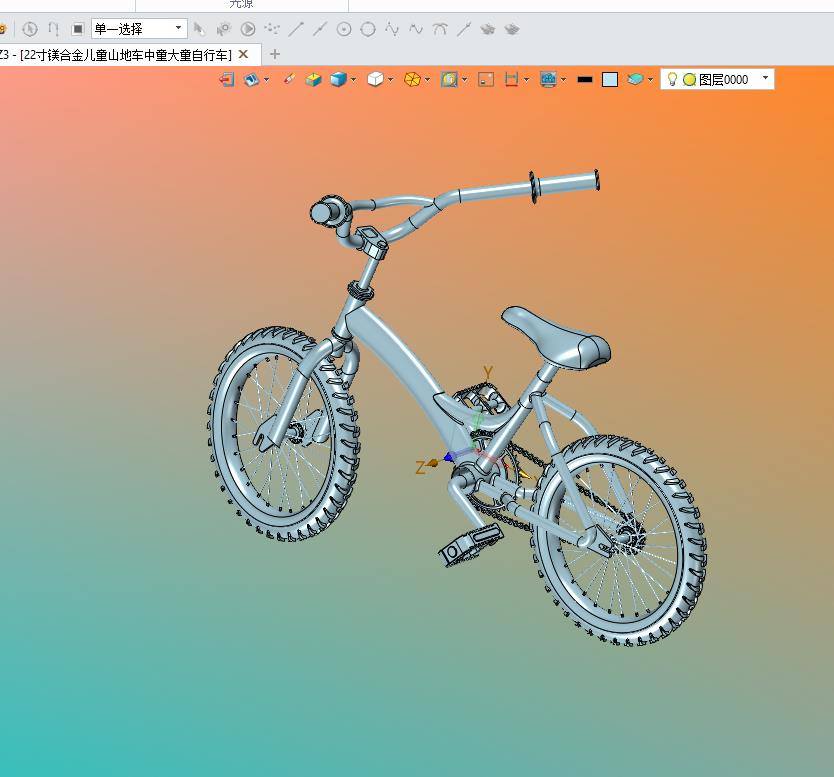This screenshot has width=834, height=777.
Task: Click the circled play arrow icon
Action: [248, 29]
